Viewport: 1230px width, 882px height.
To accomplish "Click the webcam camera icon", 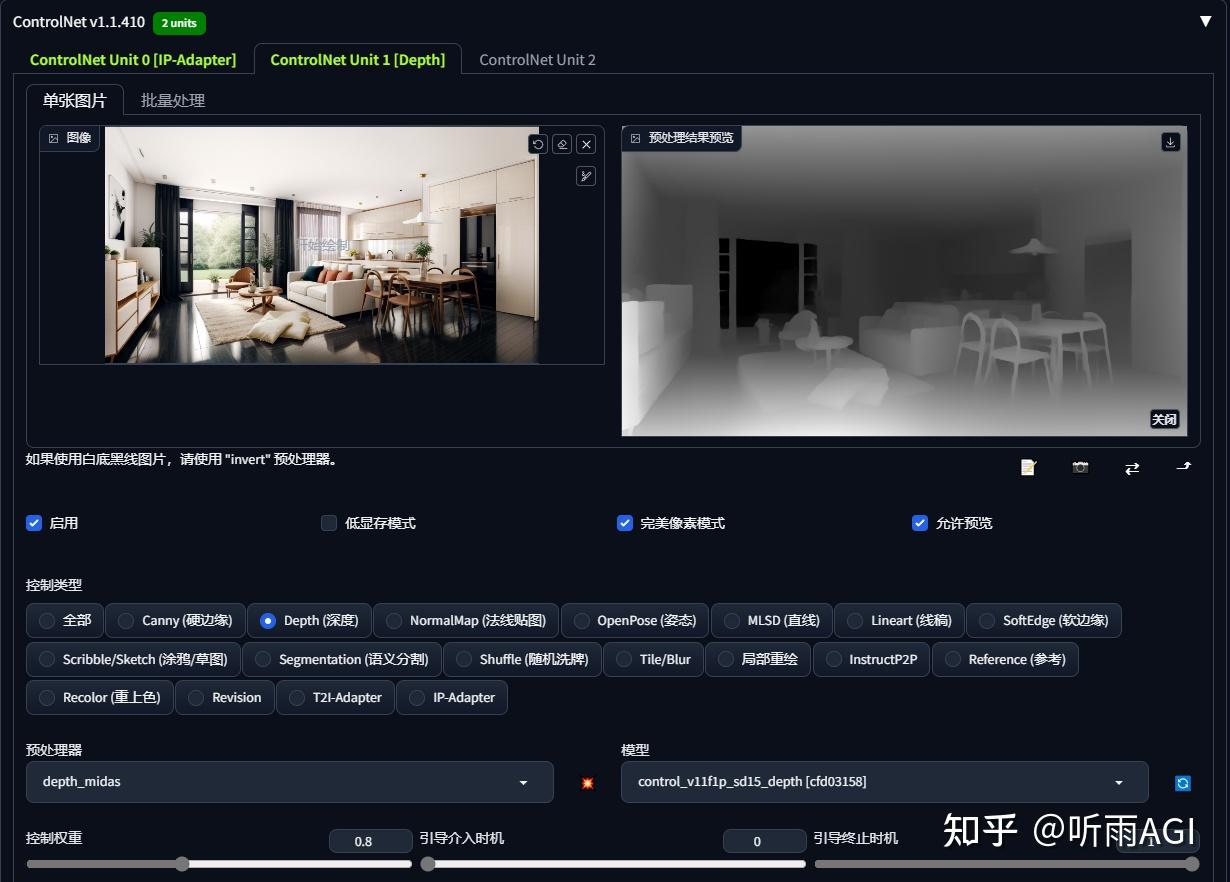I will [1080, 467].
